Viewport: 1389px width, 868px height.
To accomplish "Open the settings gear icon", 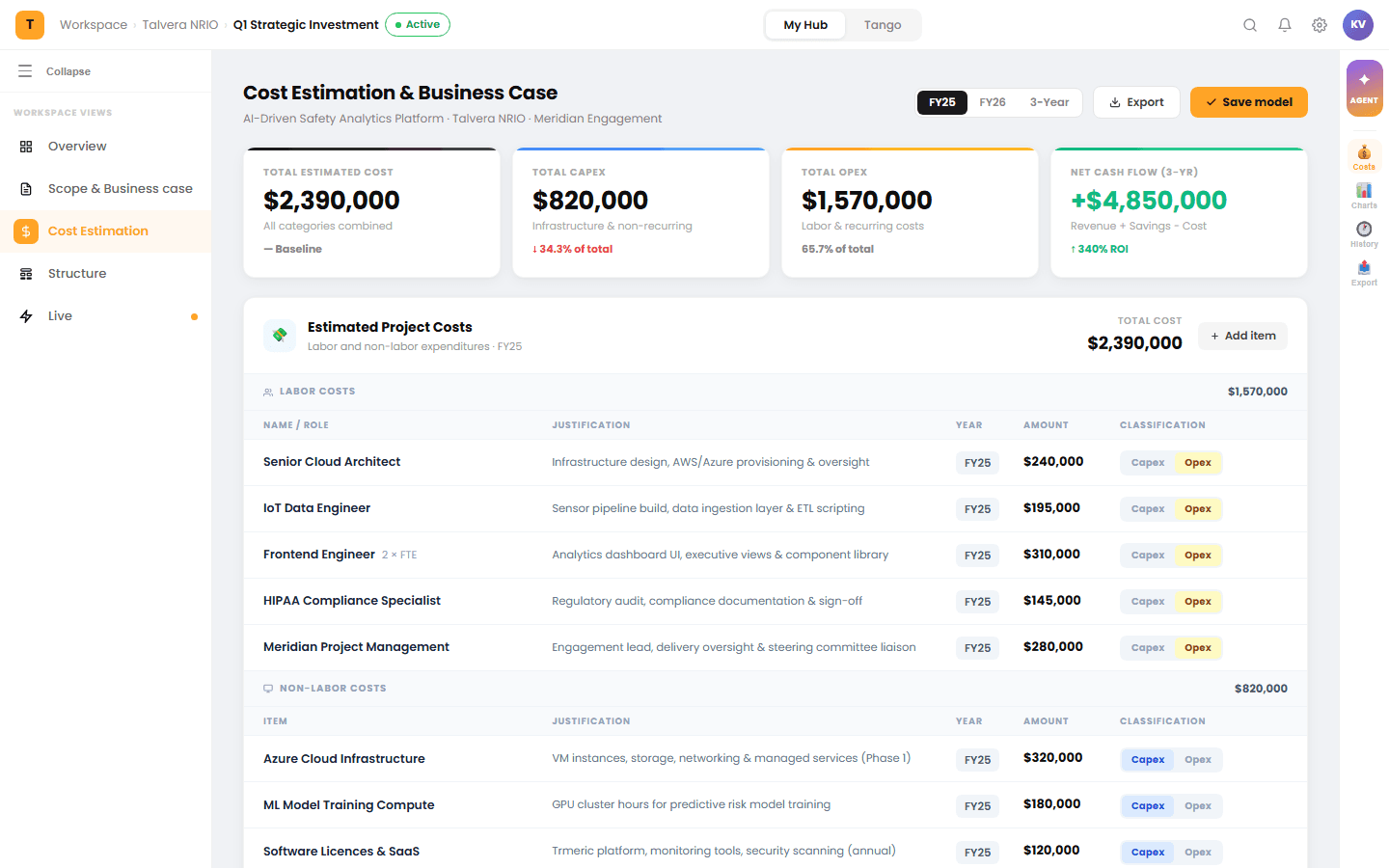I will (1320, 25).
